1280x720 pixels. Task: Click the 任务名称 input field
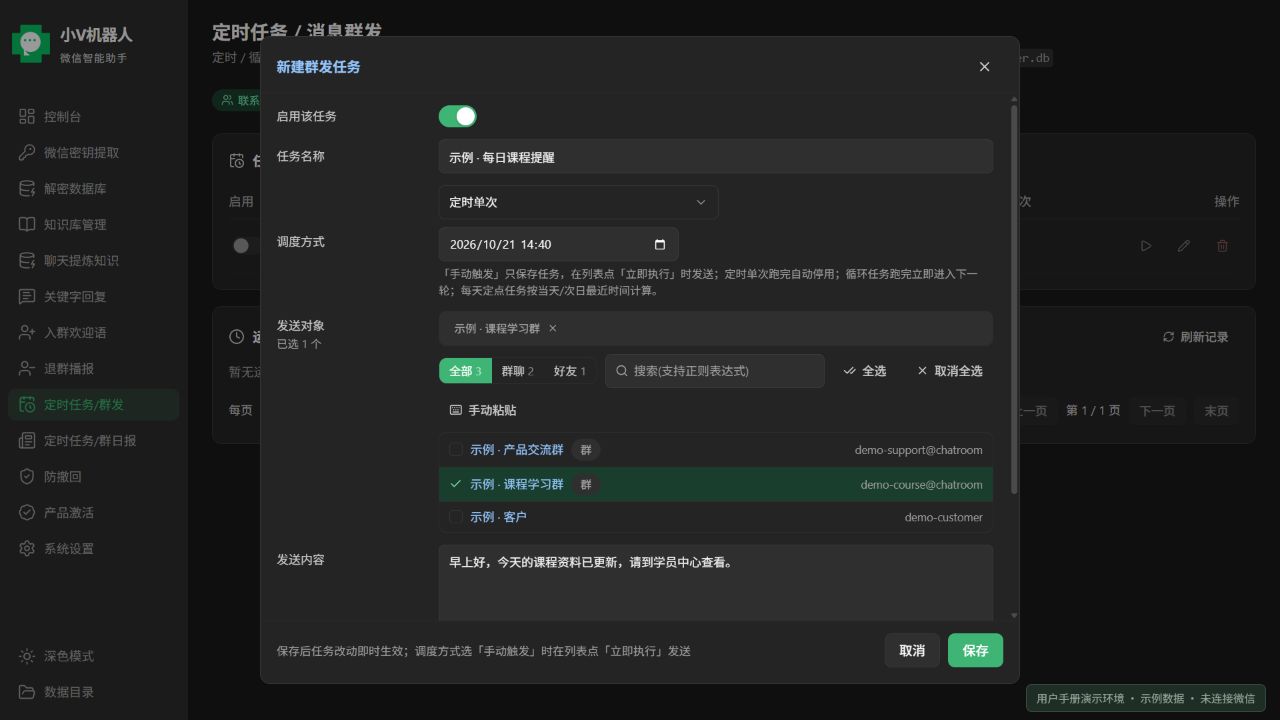pyautogui.click(x=716, y=157)
